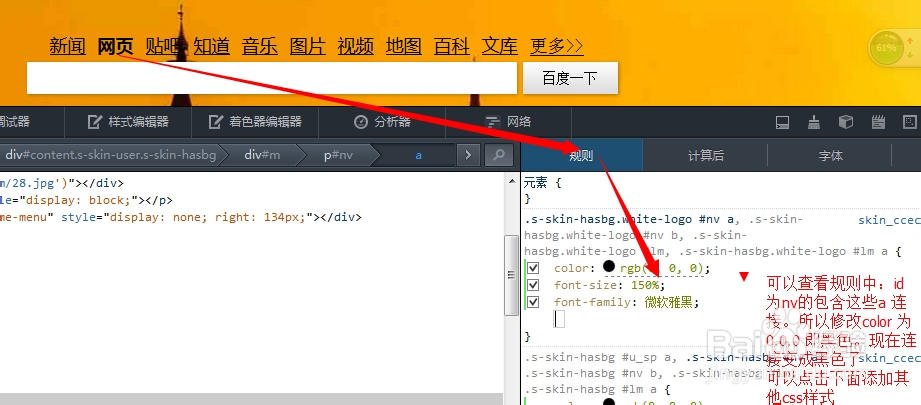
Task: Click the color property name
Action: tap(570, 268)
